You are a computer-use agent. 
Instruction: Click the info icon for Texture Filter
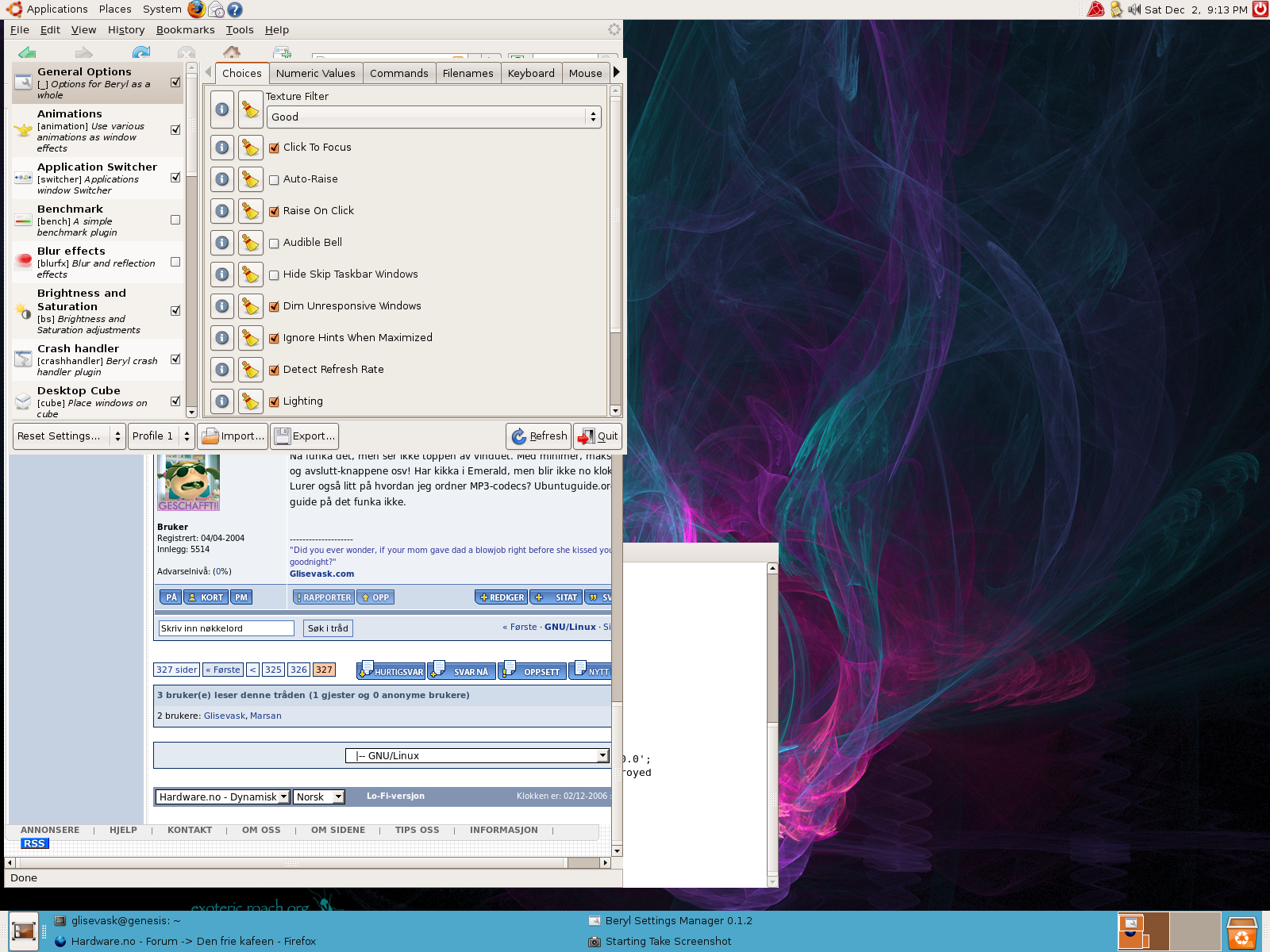(222, 109)
